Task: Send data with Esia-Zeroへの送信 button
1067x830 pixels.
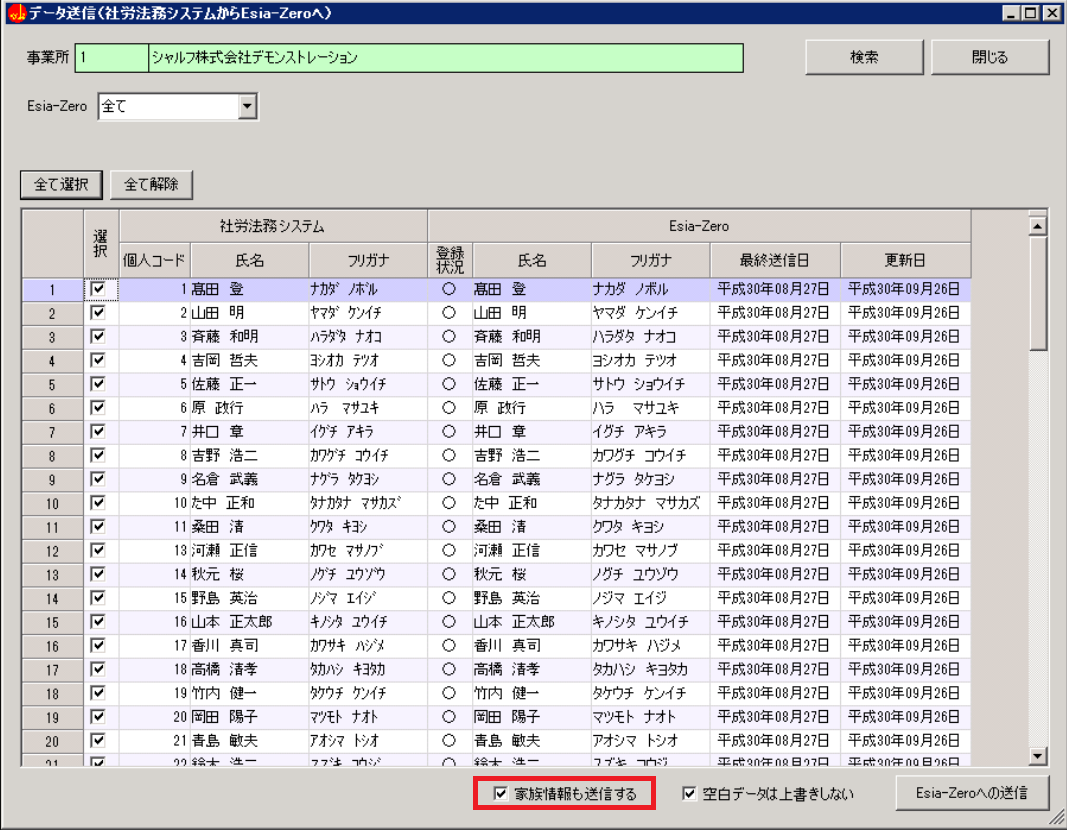Action: (x=972, y=793)
